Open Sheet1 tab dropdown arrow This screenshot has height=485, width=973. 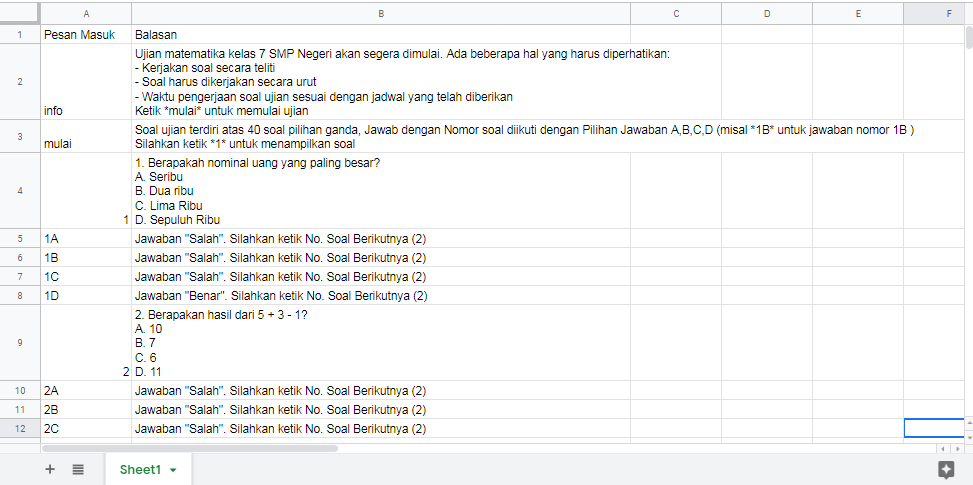pos(173,470)
